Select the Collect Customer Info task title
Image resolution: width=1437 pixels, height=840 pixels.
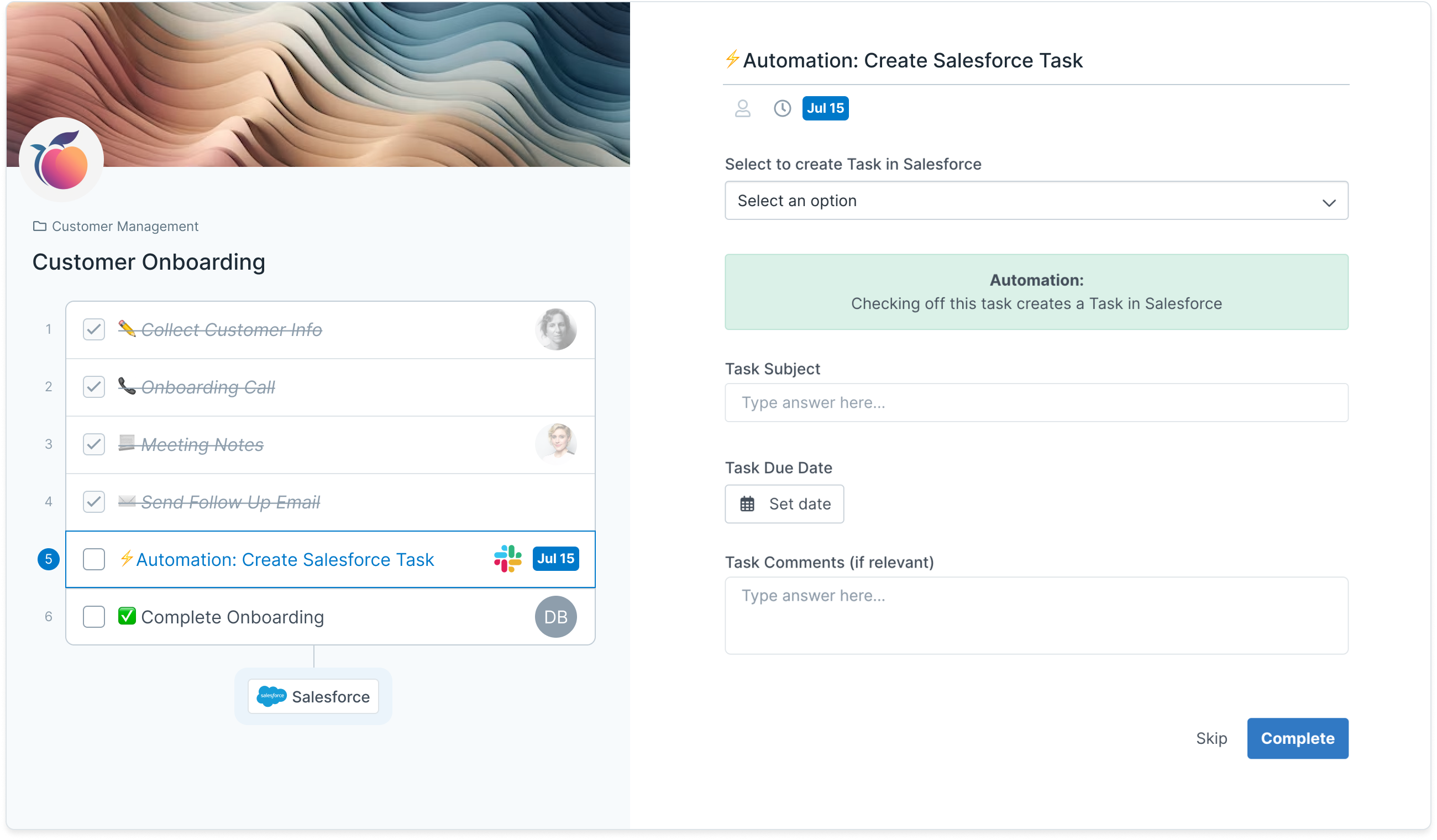[x=232, y=329]
